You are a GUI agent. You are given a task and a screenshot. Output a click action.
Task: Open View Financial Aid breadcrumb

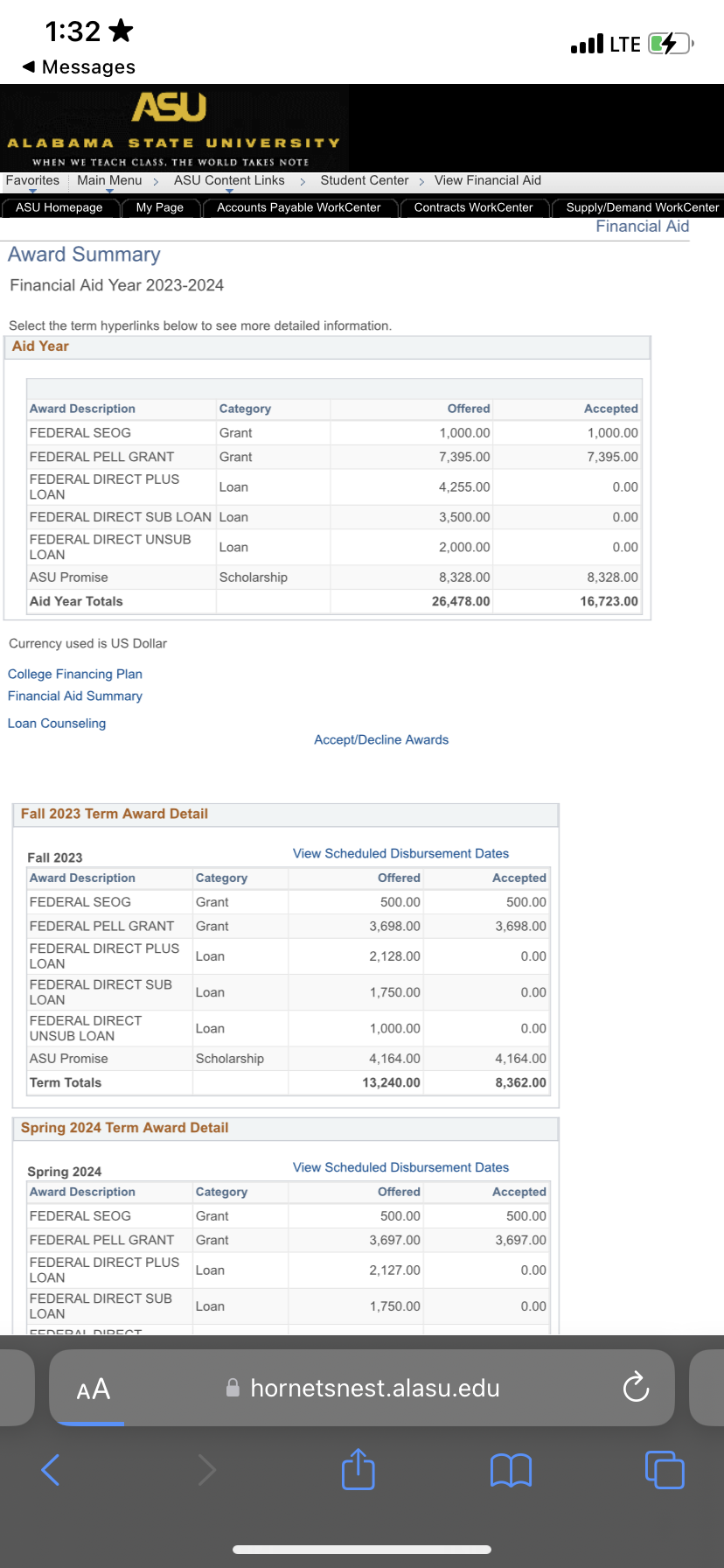point(488,180)
